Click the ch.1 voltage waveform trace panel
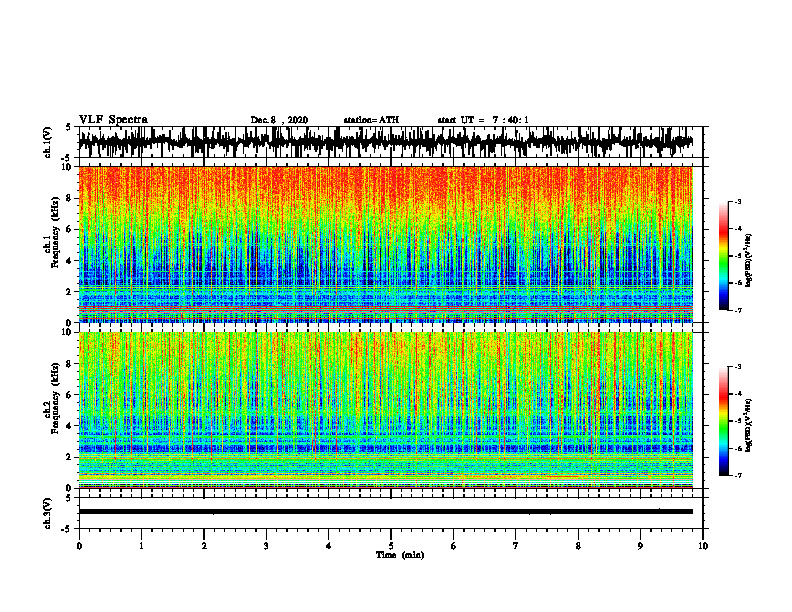 click(390, 142)
